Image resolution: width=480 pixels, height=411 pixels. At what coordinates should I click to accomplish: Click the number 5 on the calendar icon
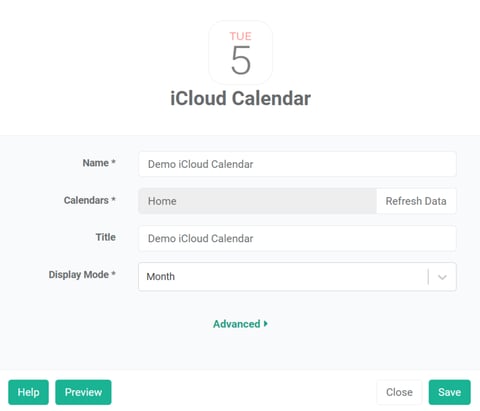241,60
